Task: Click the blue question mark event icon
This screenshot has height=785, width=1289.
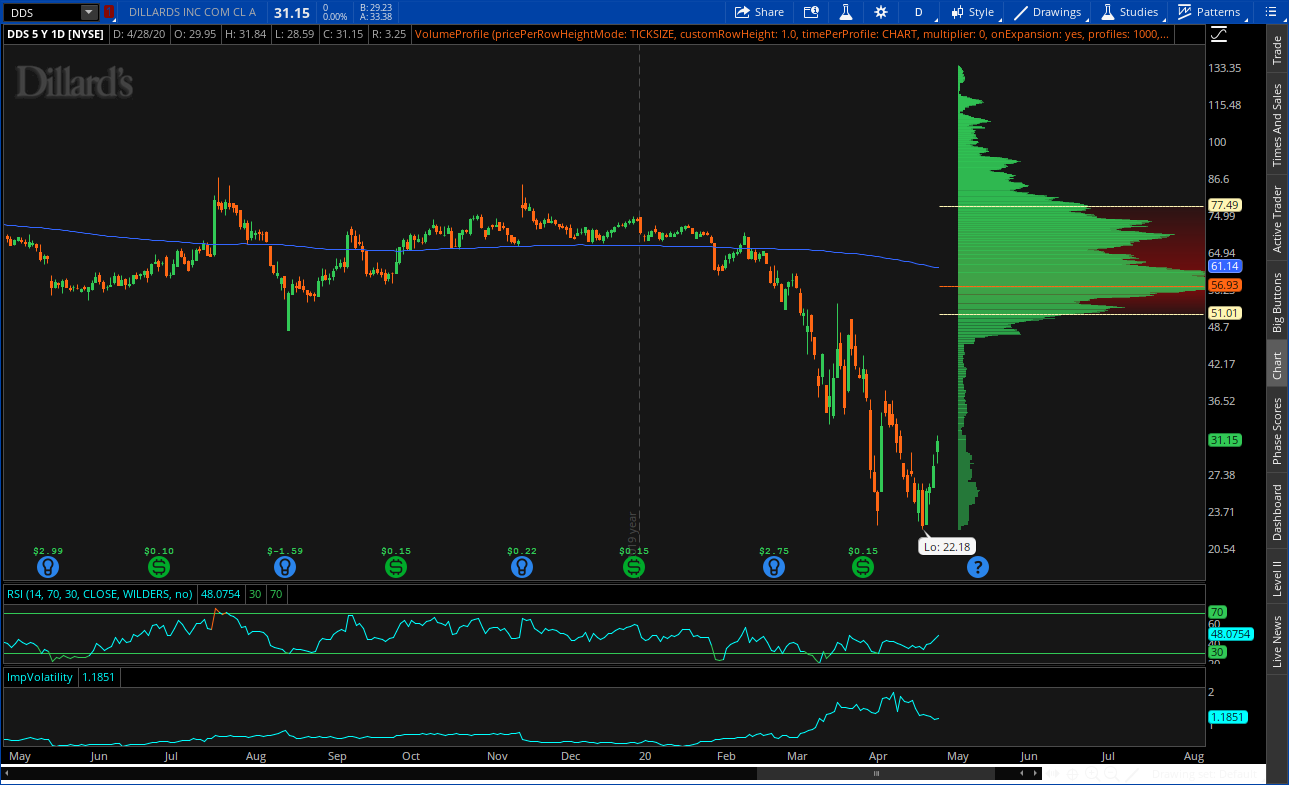Action: coord(977,567)
